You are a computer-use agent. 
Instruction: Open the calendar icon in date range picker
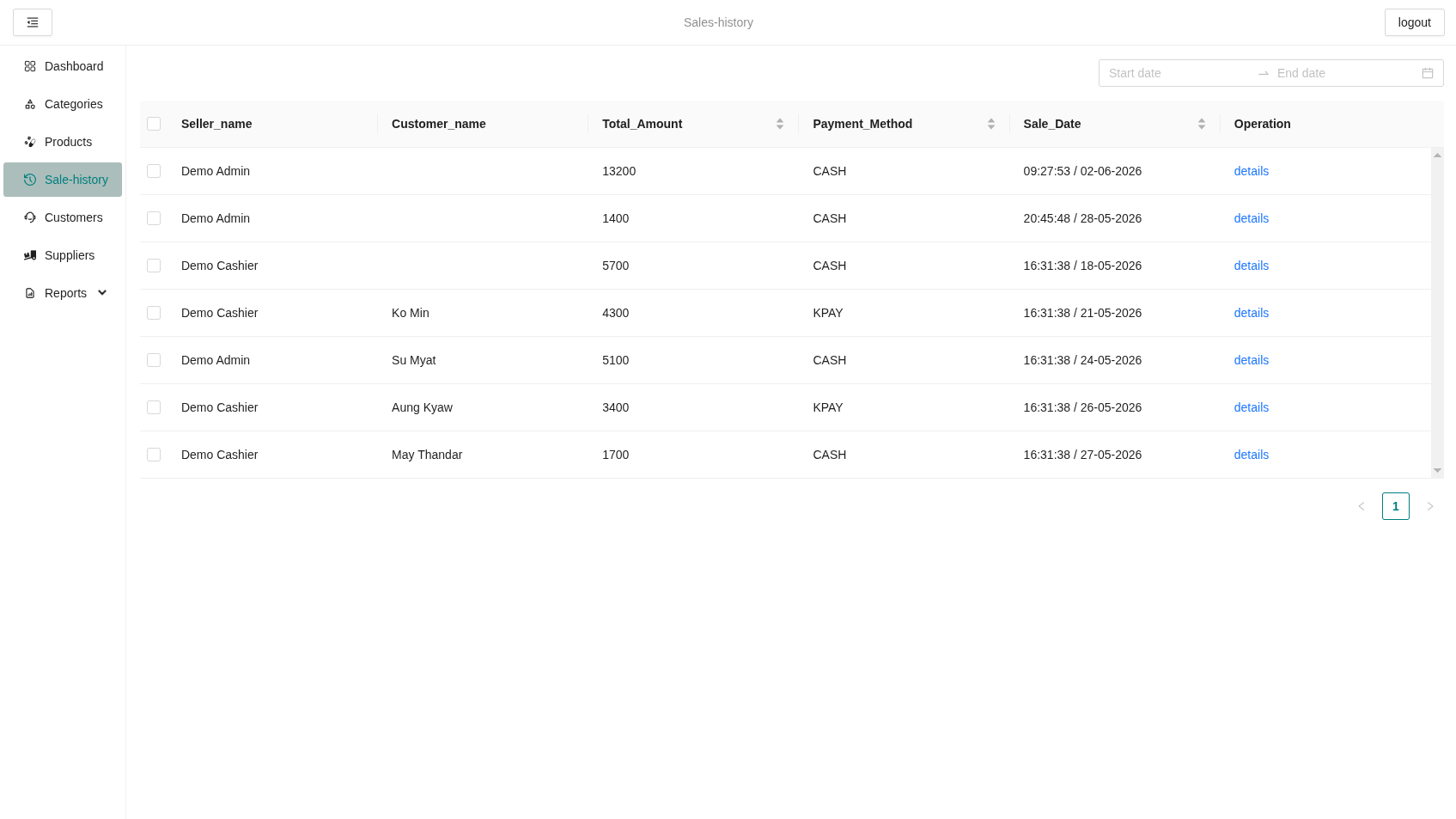pos(1428,73)
